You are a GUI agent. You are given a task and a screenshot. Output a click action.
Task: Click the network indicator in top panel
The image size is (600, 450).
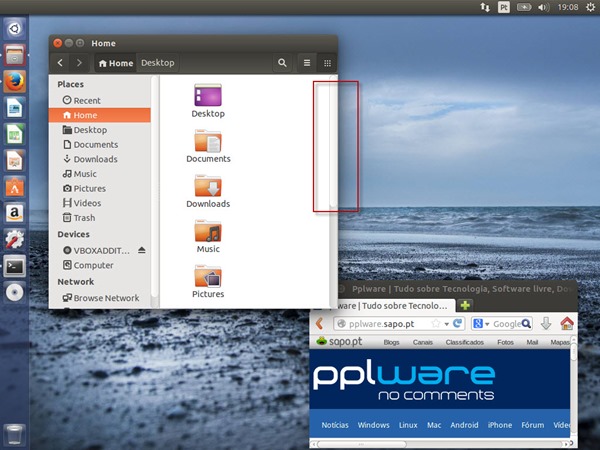485,7
